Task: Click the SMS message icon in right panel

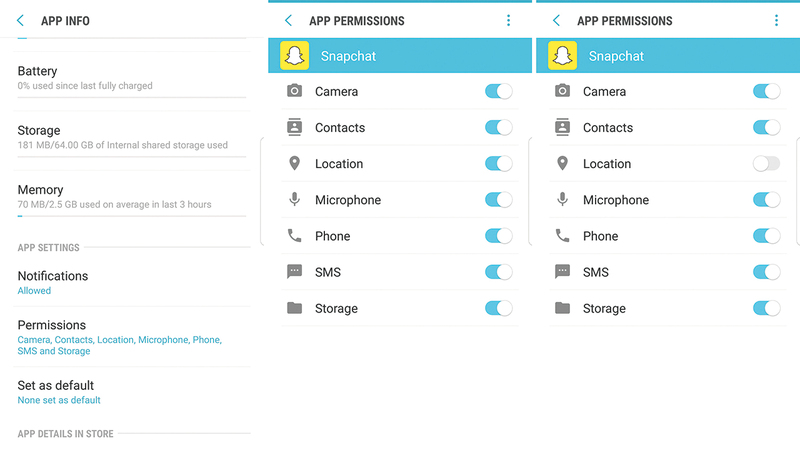Action: click(562, 272)
